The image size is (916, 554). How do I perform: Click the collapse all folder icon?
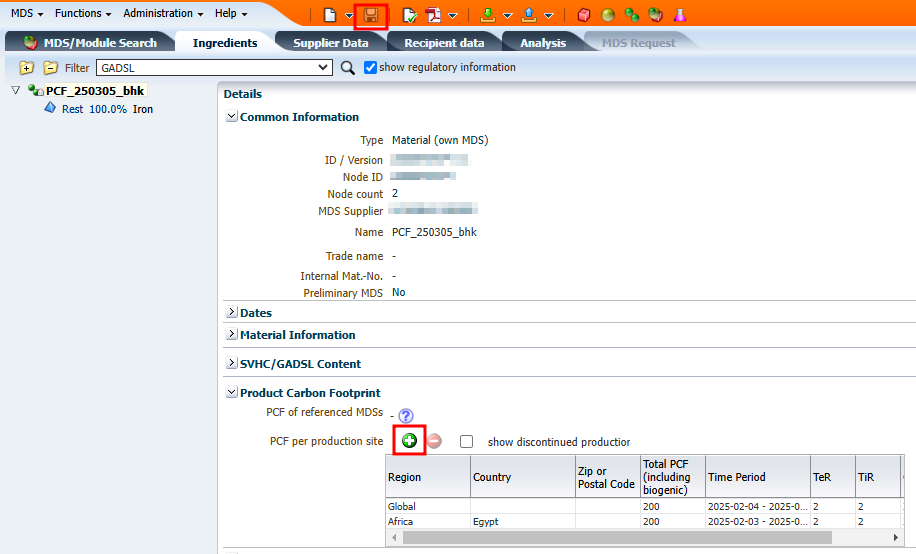coord(51,68)
